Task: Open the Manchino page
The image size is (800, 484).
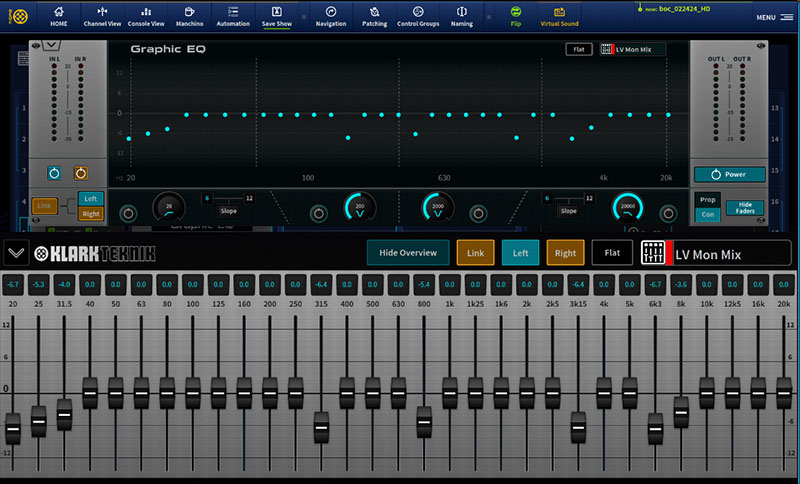Action: (x=189, y=16)
